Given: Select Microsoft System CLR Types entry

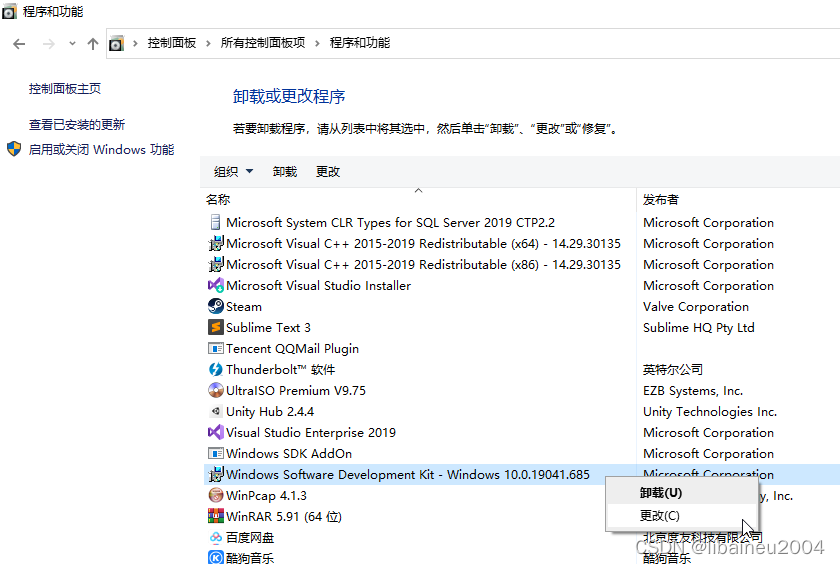Looking at the screenshot, I should coord(391,223).
